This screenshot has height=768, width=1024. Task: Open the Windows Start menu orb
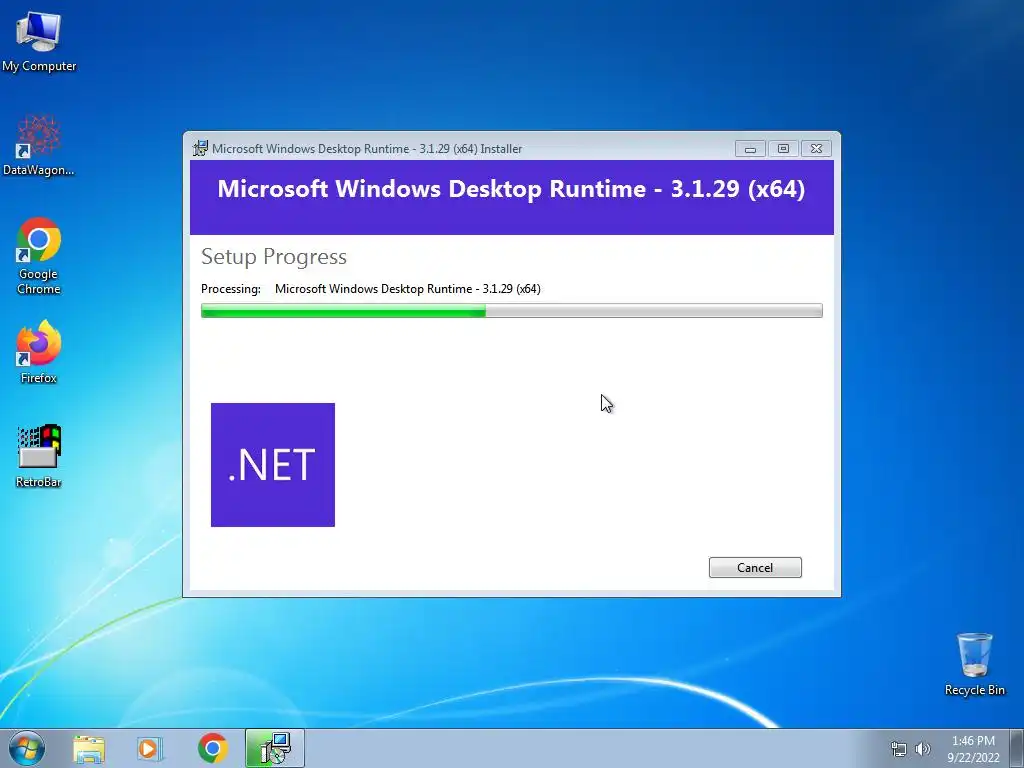pyautogui.click(x=27, y=748)
